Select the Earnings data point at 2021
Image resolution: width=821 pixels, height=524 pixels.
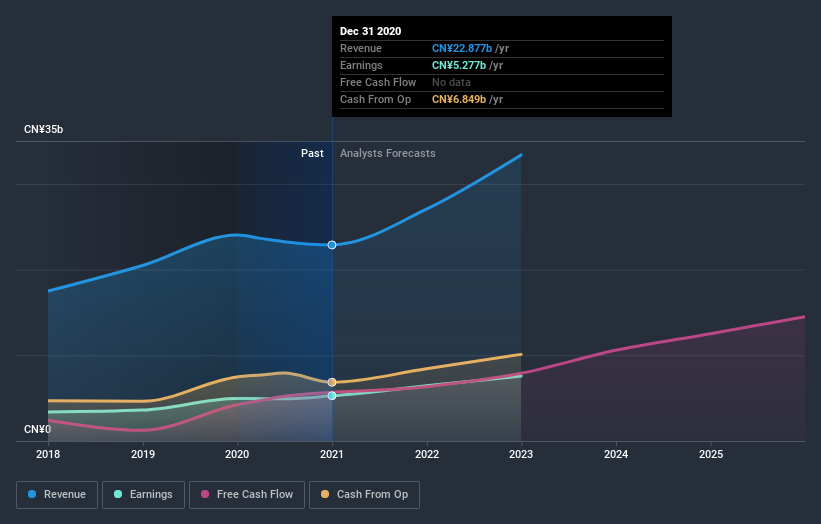pos(332,396)
